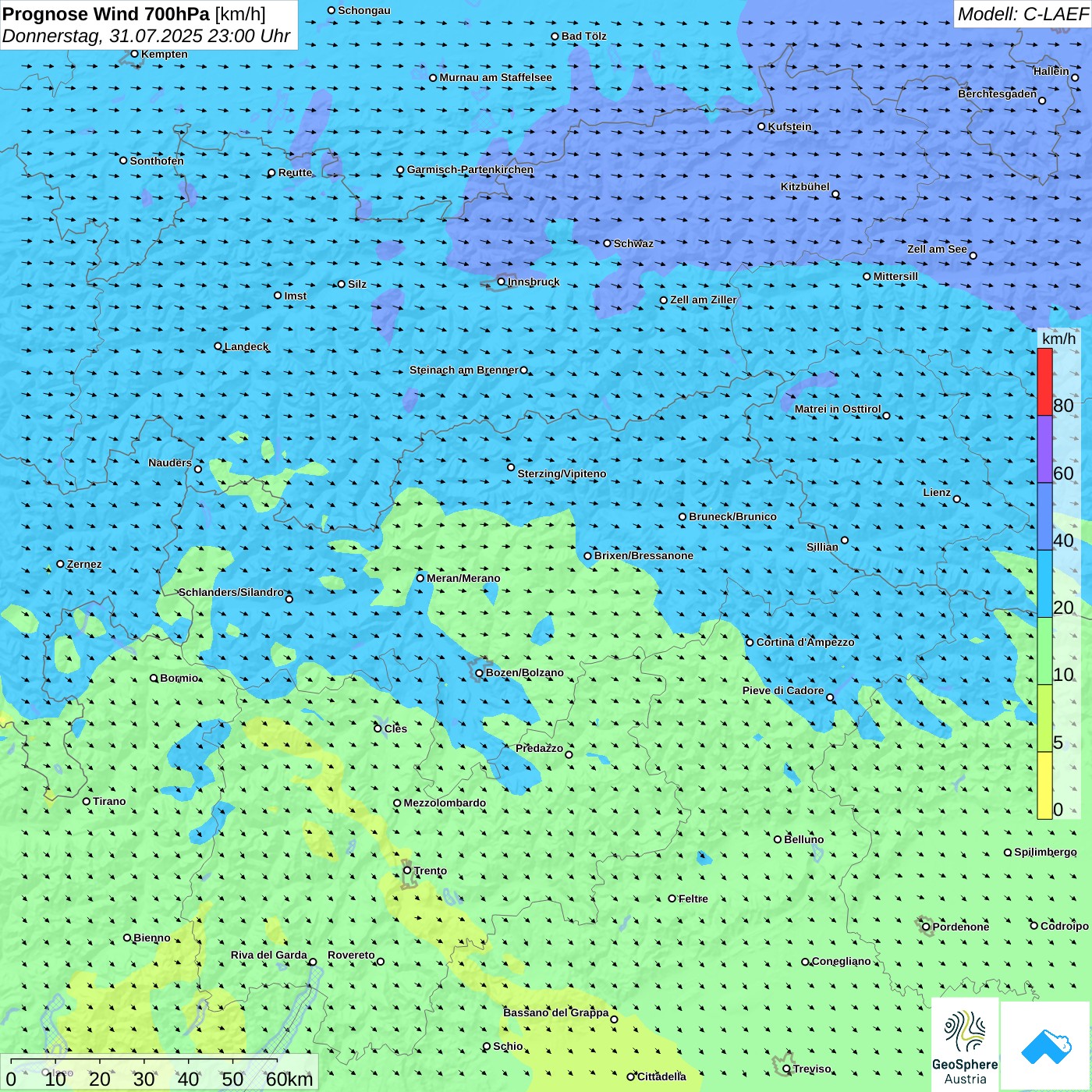This screenshot has width=1092, height=1092.
Task: Click the Lienz location marker
Action: [957, 499]
